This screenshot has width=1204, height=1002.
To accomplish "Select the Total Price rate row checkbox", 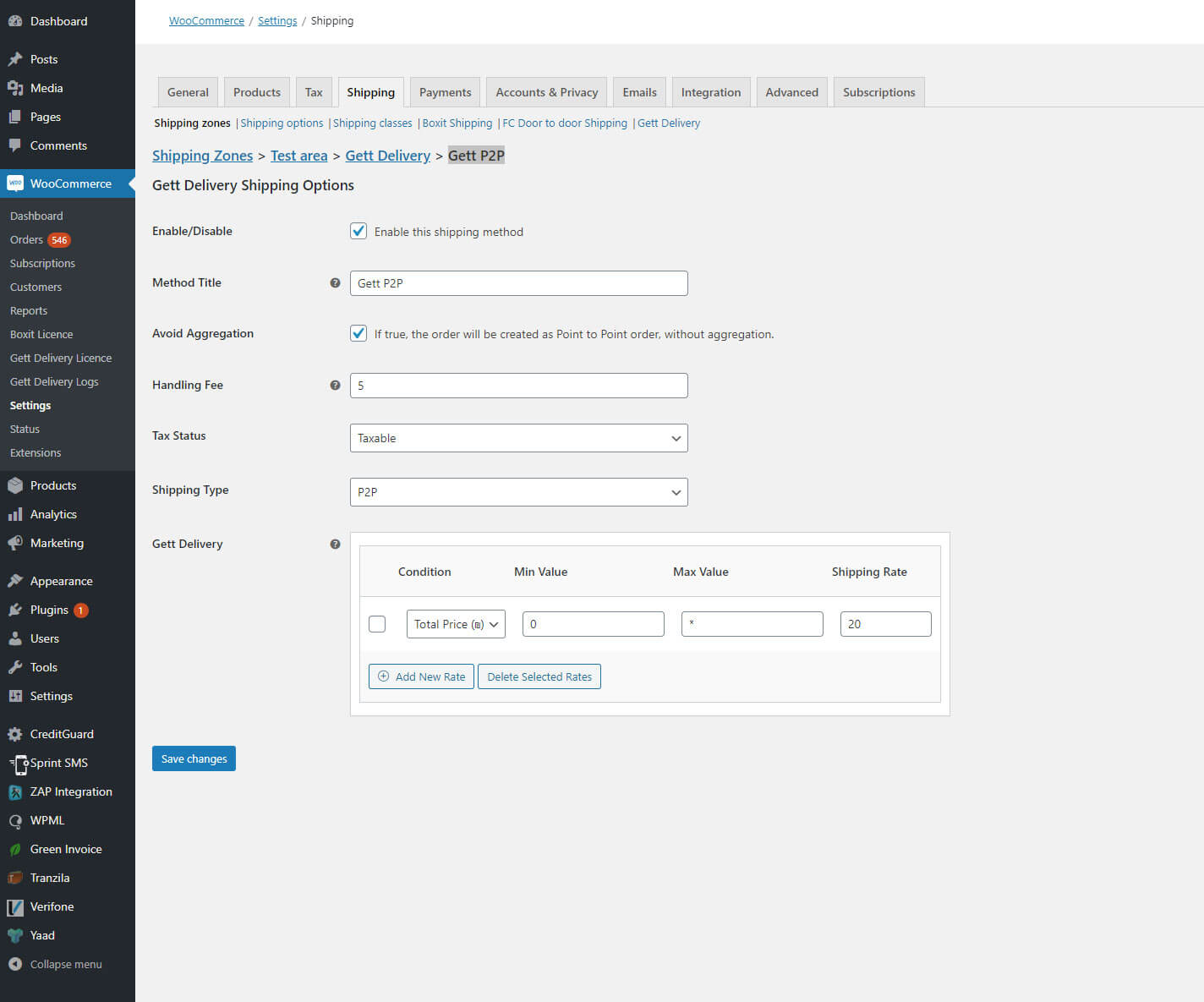I will coord(377,624).
